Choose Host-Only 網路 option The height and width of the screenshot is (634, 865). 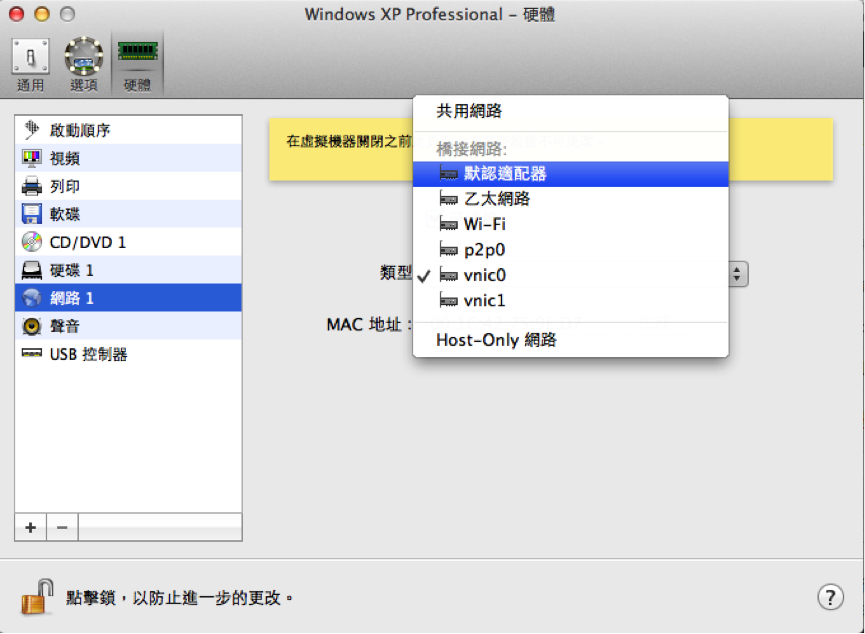point(570,340)
